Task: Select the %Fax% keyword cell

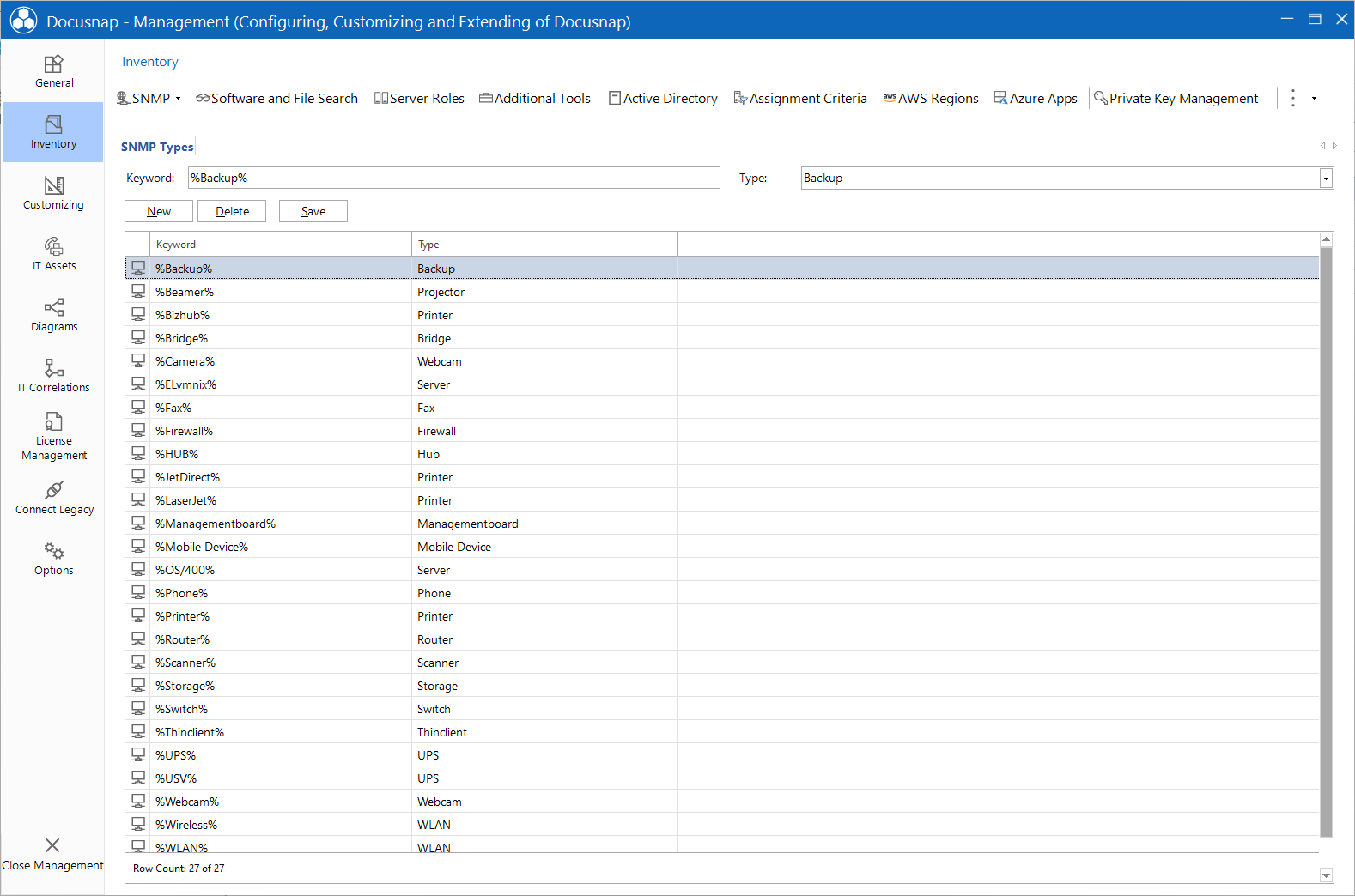Action: tap(281, 408)
